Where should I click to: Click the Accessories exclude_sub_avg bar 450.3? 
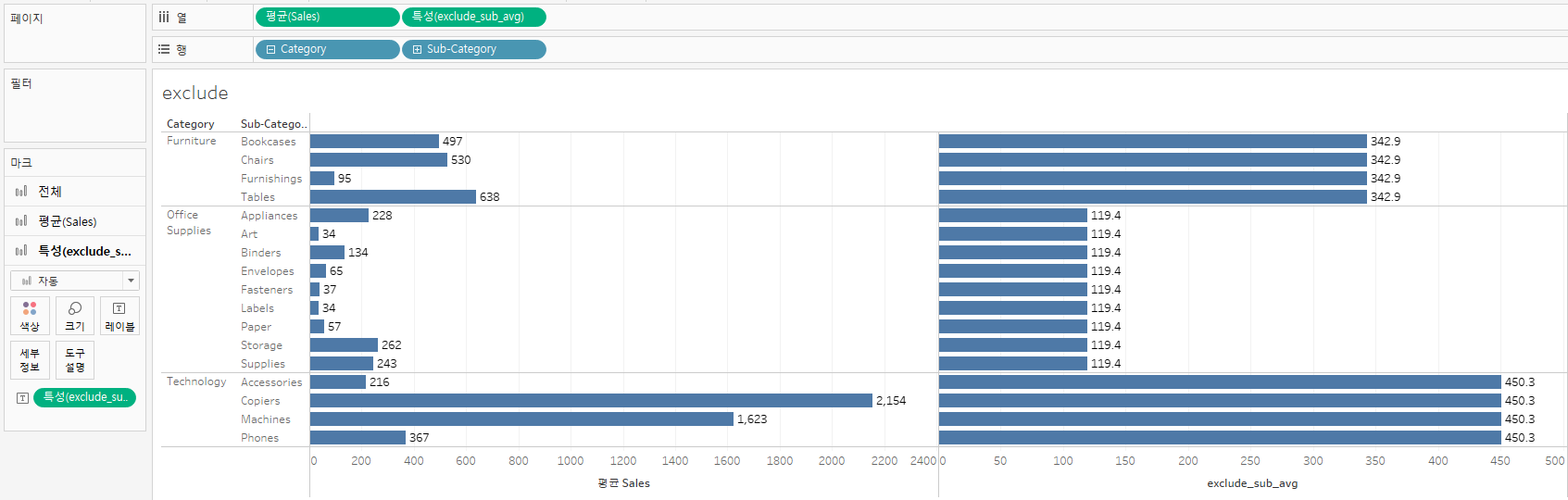tap(1220, 382)
